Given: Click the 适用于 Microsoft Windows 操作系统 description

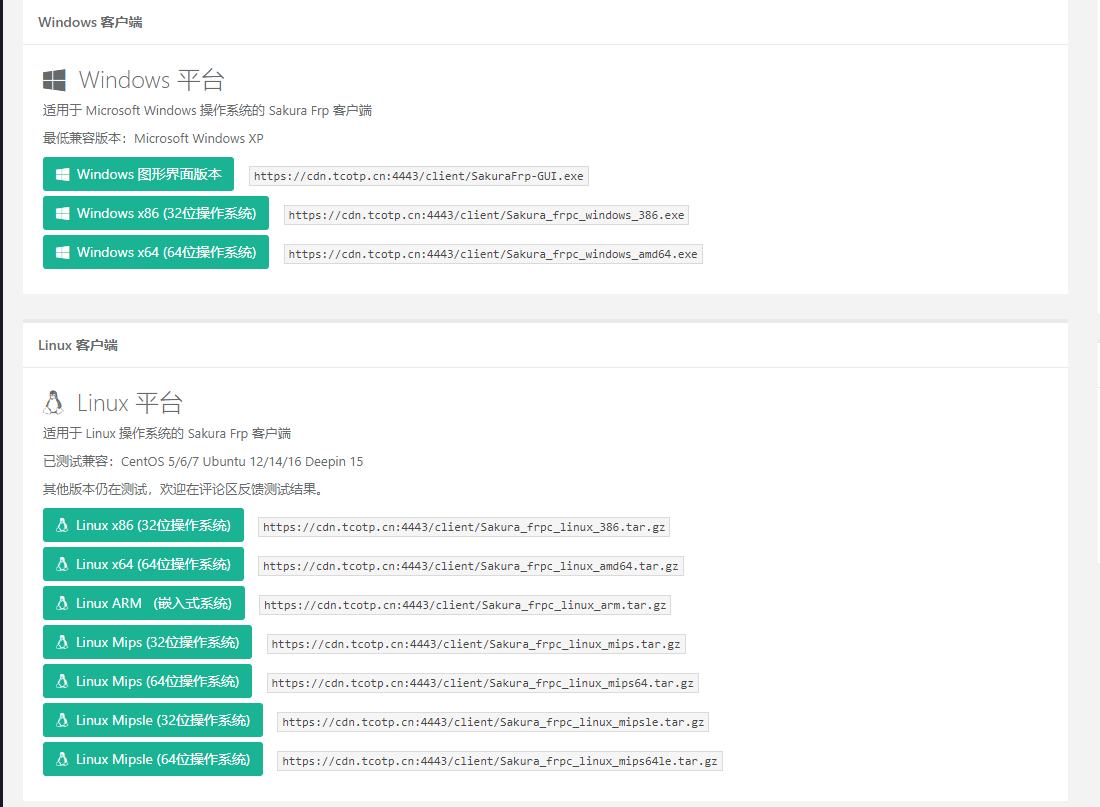Looking at the screenshot, I should [x=207, y=110].
